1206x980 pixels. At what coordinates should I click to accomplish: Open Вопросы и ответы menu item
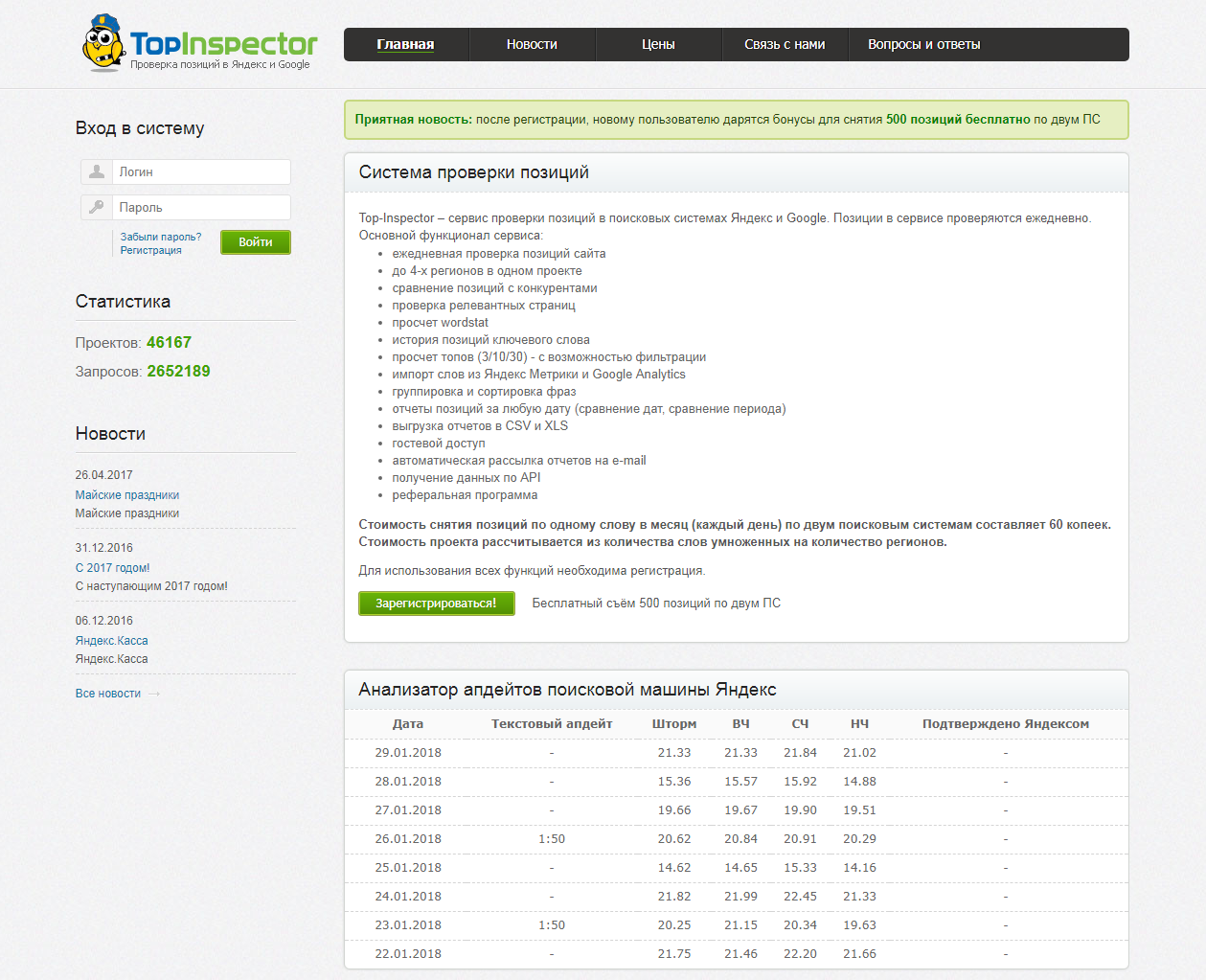click(923, 44)
